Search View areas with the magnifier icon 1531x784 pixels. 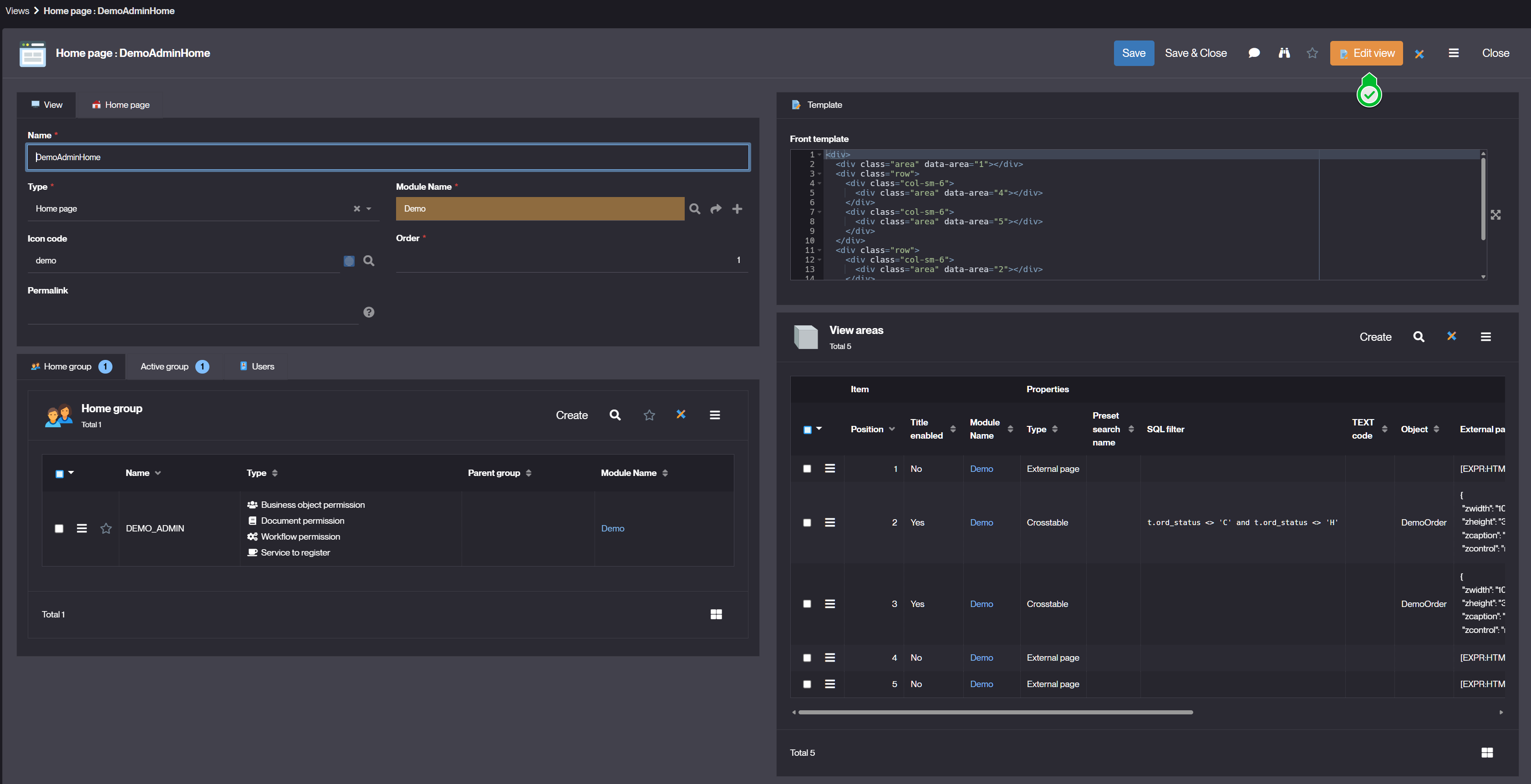tap(1418, 337)
